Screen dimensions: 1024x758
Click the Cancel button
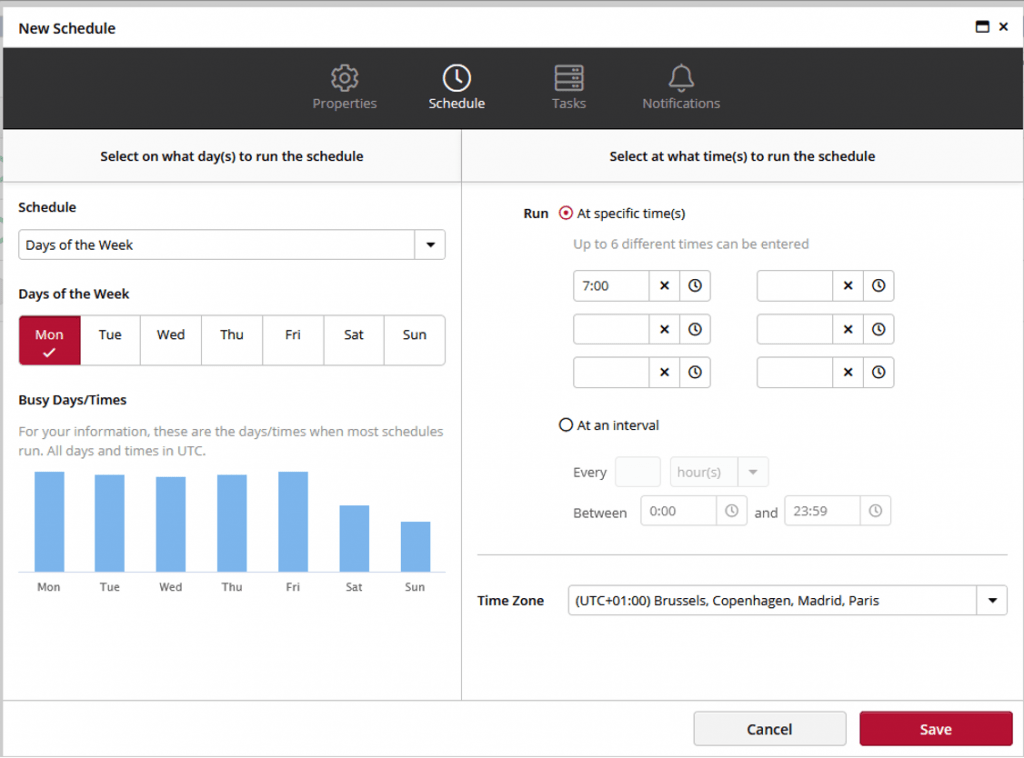tap(769, 729)
